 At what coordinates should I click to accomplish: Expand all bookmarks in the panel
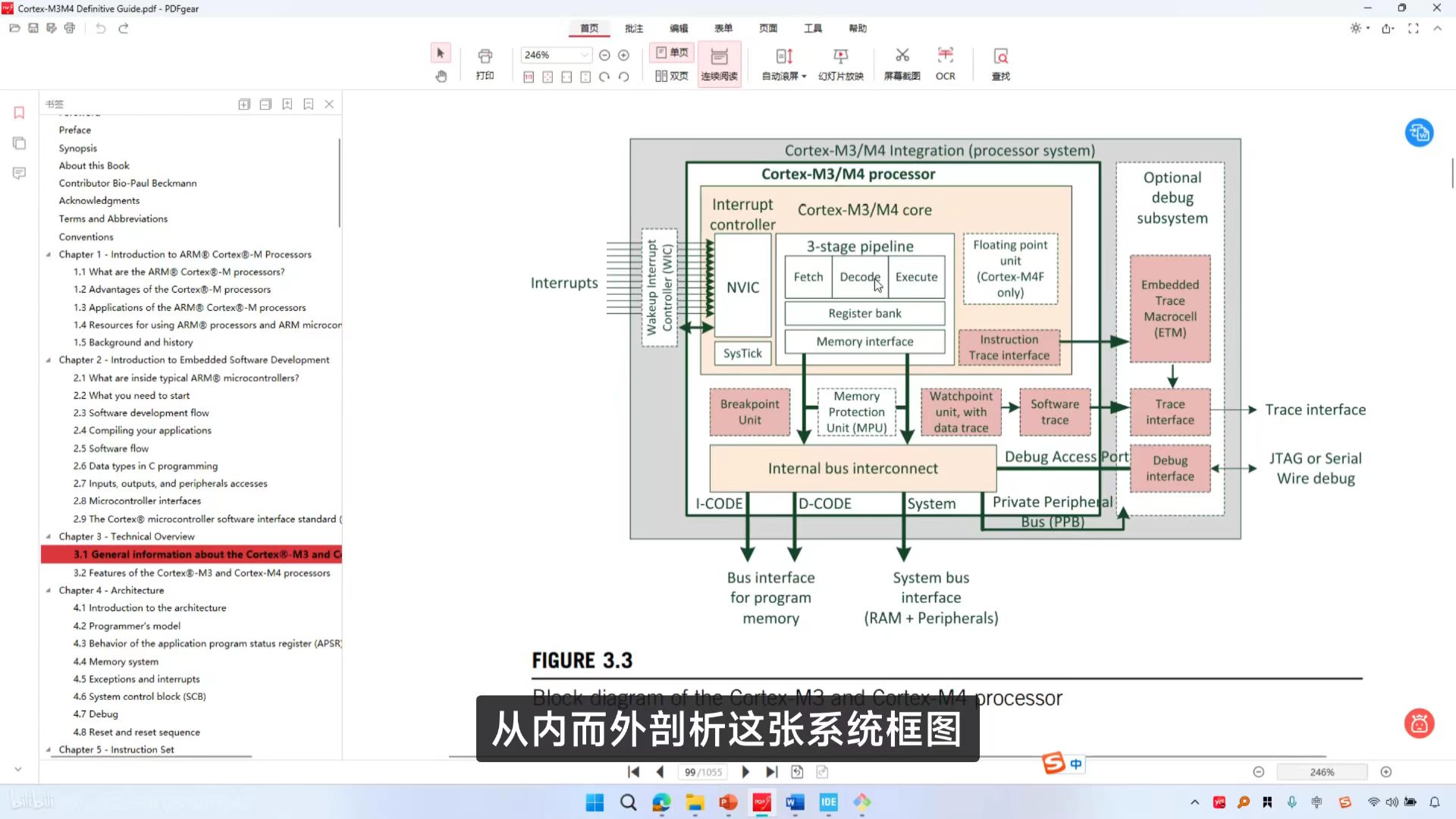244,104
